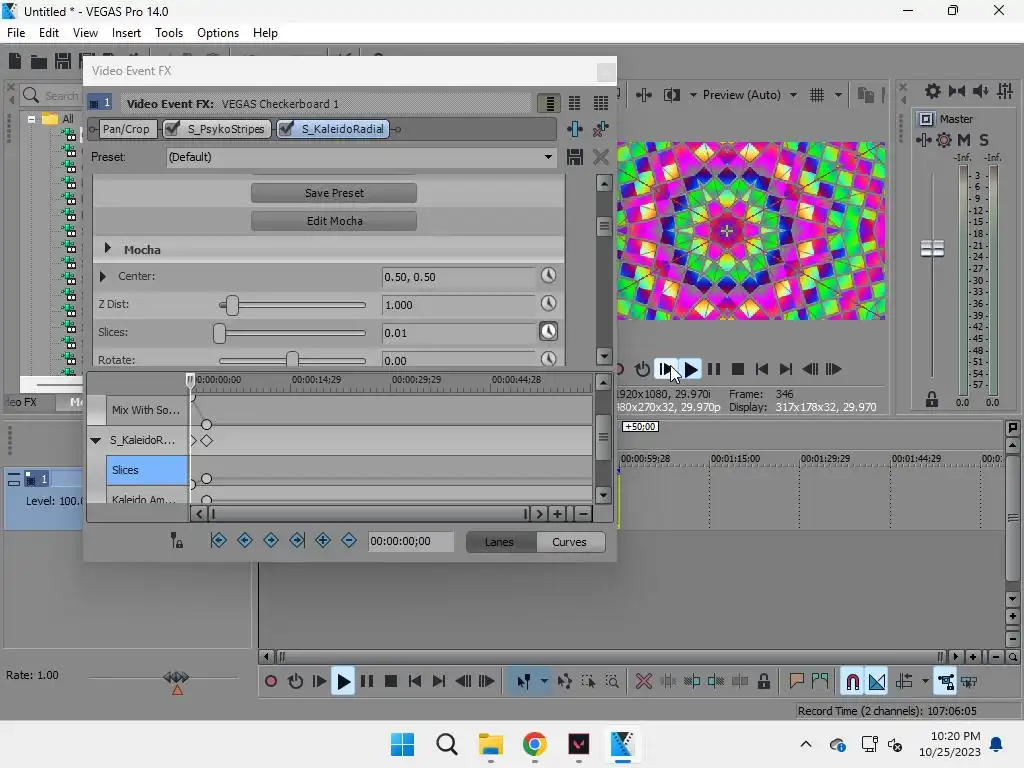
Task: Click the Slices slider handle
Action: pyautogui.click(x=219, y=333)
